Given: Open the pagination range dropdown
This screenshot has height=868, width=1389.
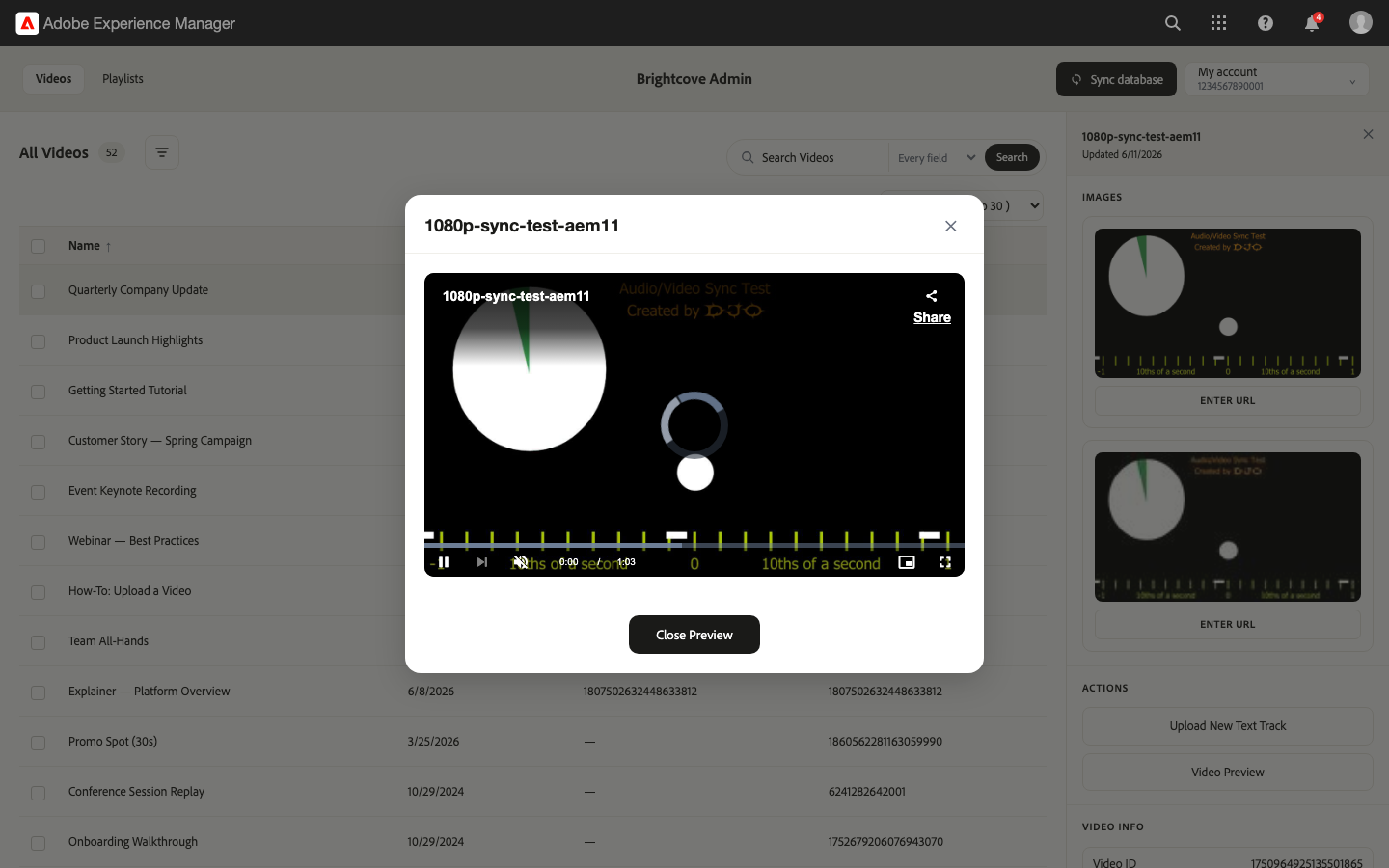Looking at the screenshot, I should coord(1011,205).
